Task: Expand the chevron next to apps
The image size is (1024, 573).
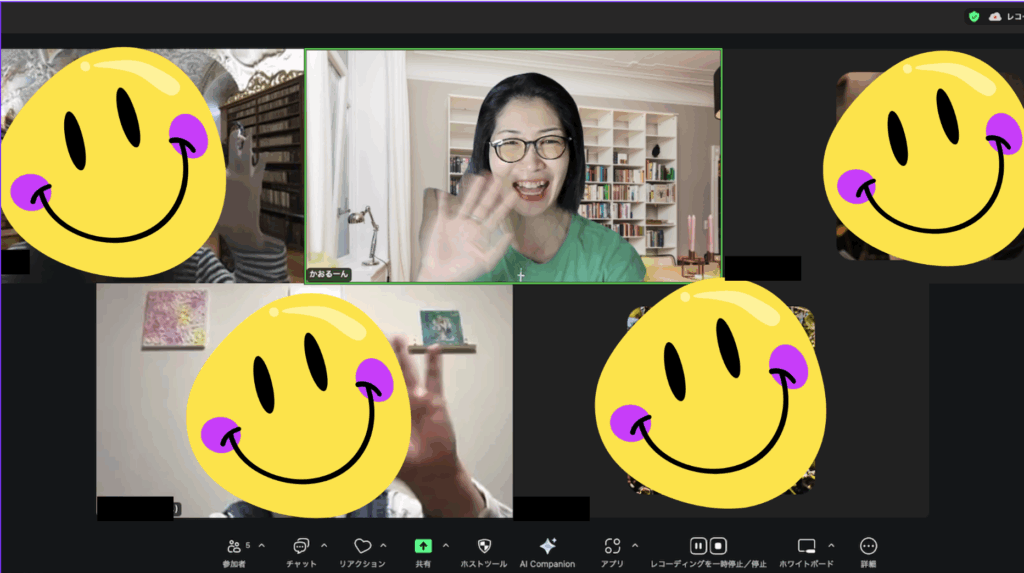Action: click(x=635, y=546)
